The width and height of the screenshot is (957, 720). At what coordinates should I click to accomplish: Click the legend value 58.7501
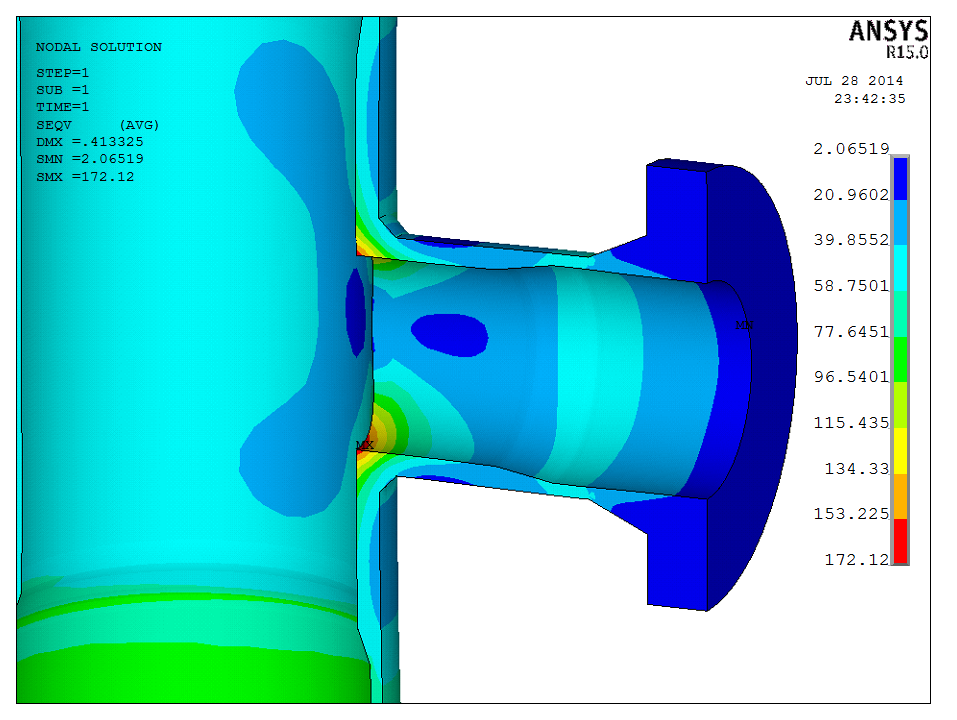coord(851,285)
